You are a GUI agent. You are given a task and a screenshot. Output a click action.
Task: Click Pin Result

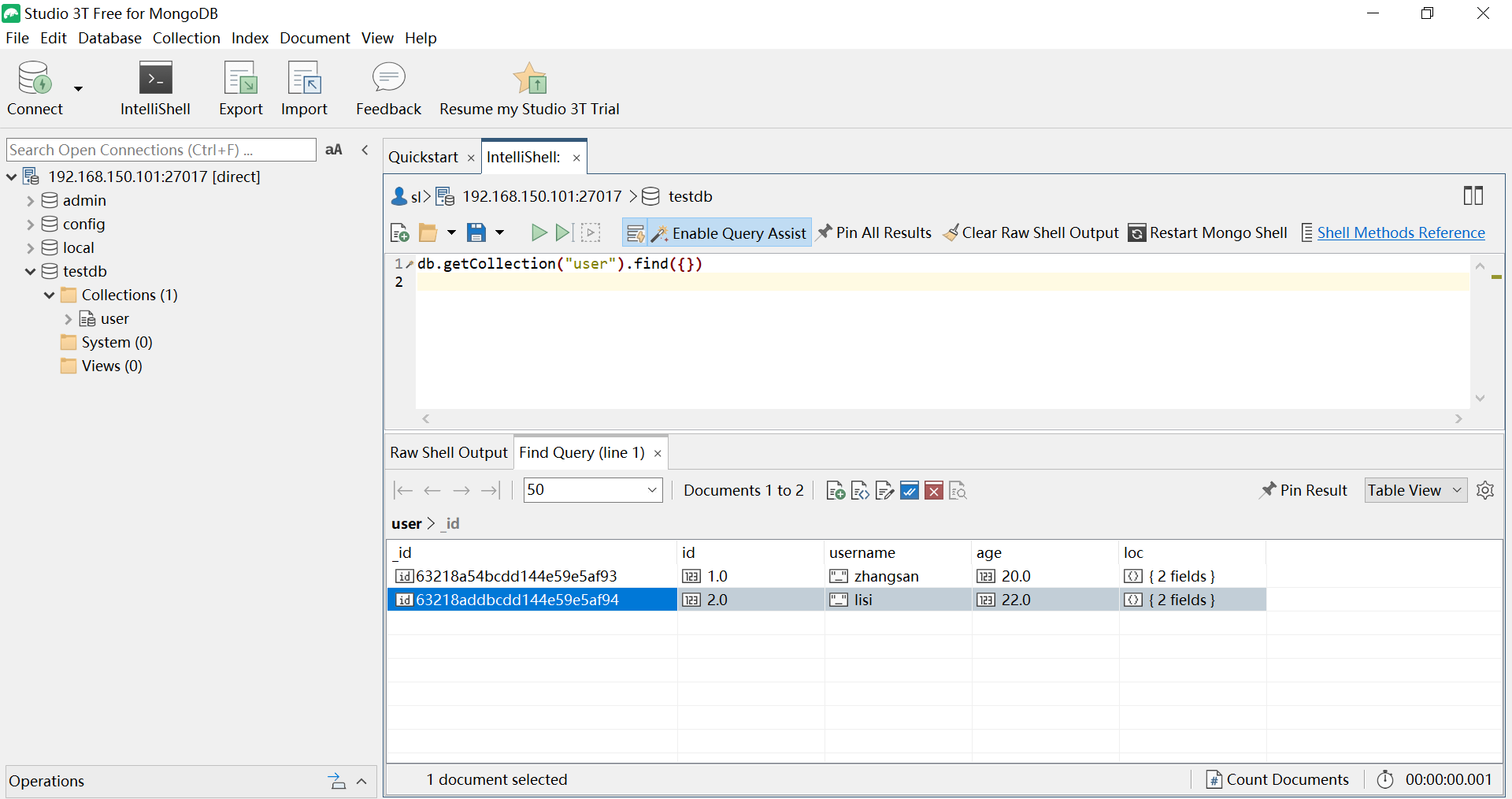tap(1304, 490)
